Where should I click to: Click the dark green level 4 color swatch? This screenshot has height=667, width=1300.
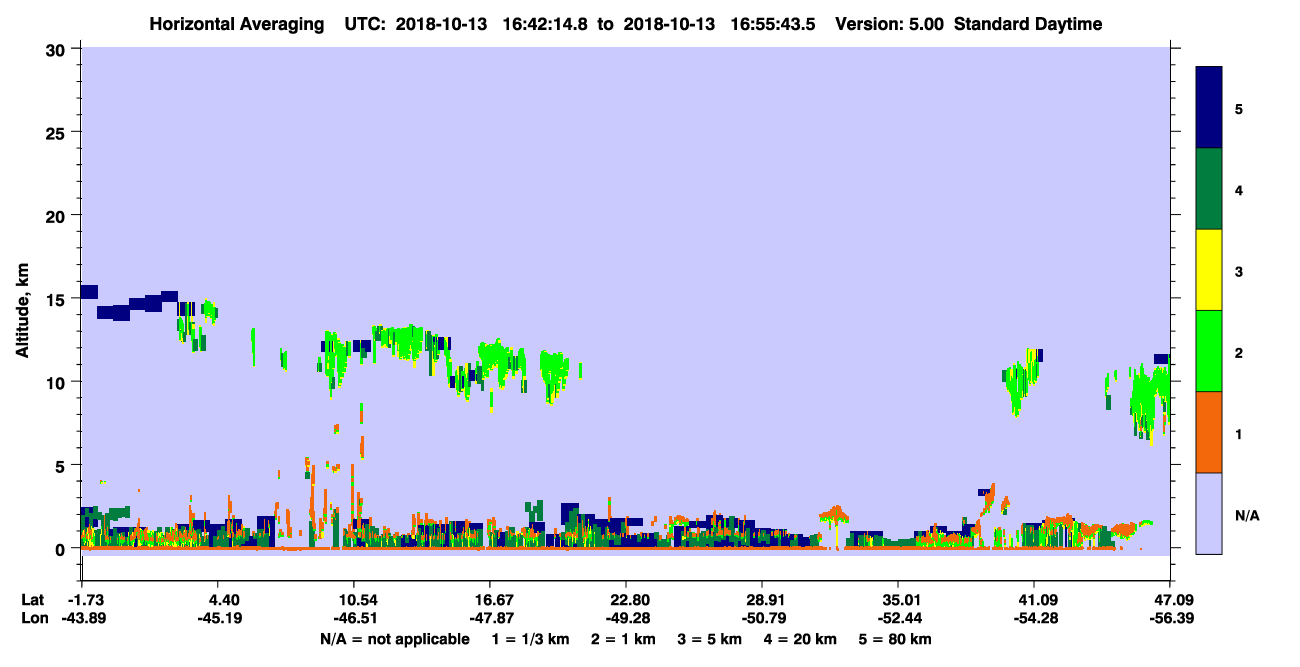1209,189
